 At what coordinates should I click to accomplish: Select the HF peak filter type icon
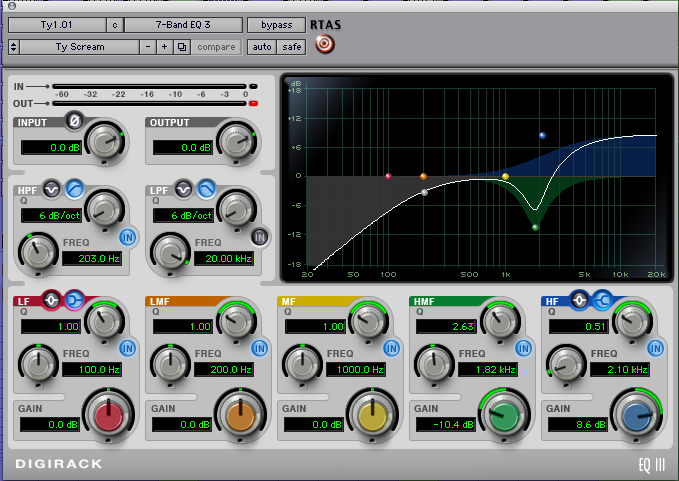[579, 300]
